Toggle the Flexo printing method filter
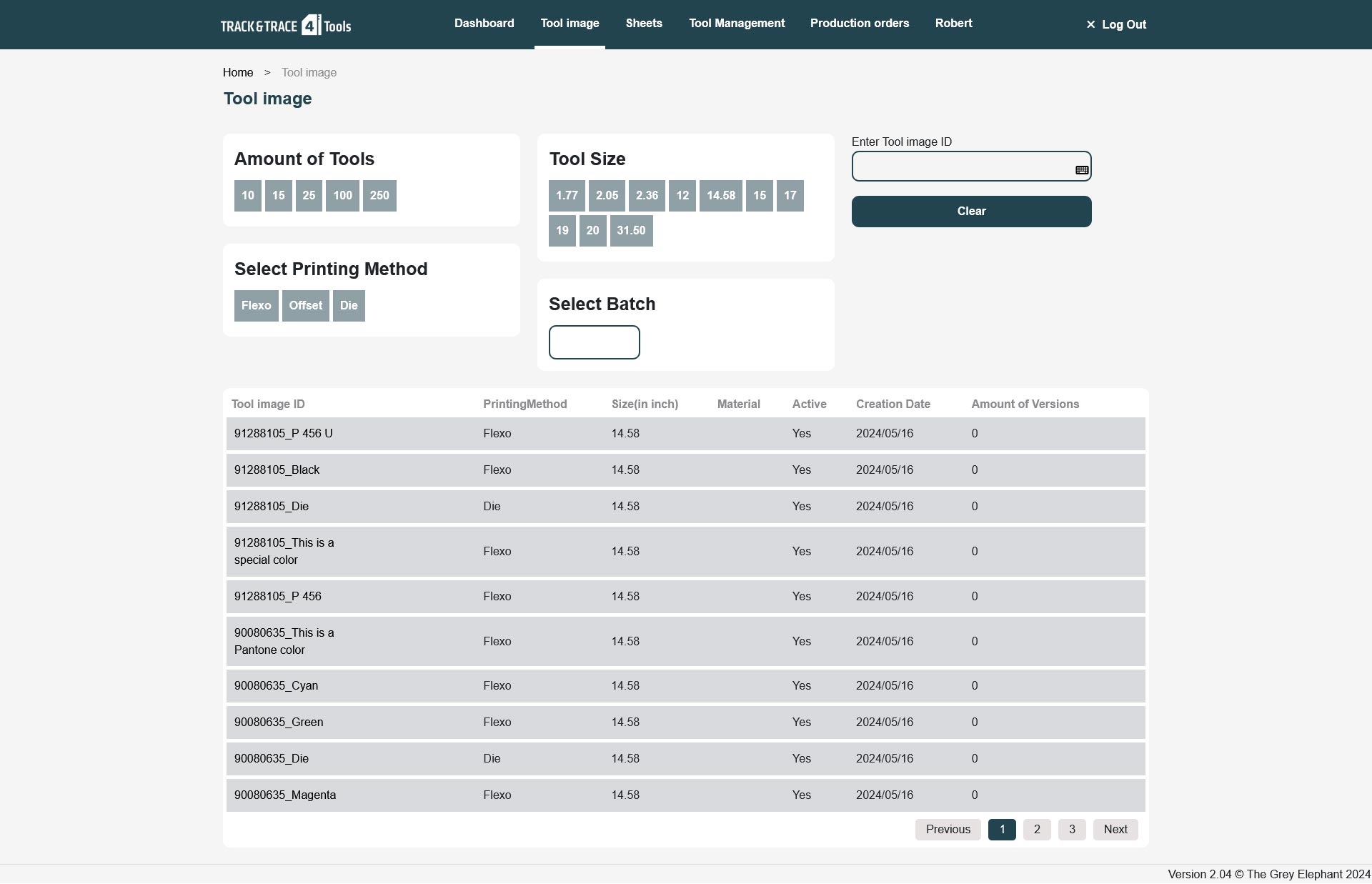 pos(256,306)
